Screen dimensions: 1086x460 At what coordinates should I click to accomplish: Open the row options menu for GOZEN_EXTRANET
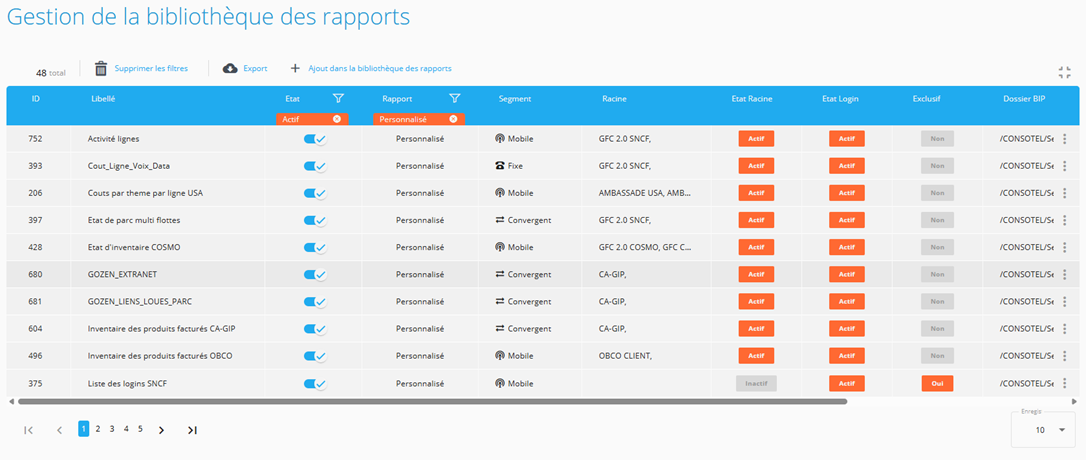[x=1064, y=274]
